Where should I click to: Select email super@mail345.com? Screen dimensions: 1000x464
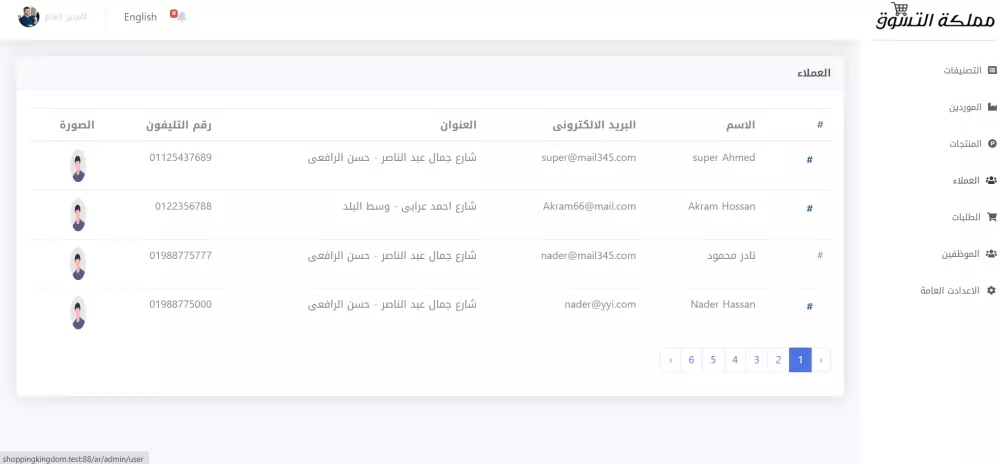click(x=589, y=157)
